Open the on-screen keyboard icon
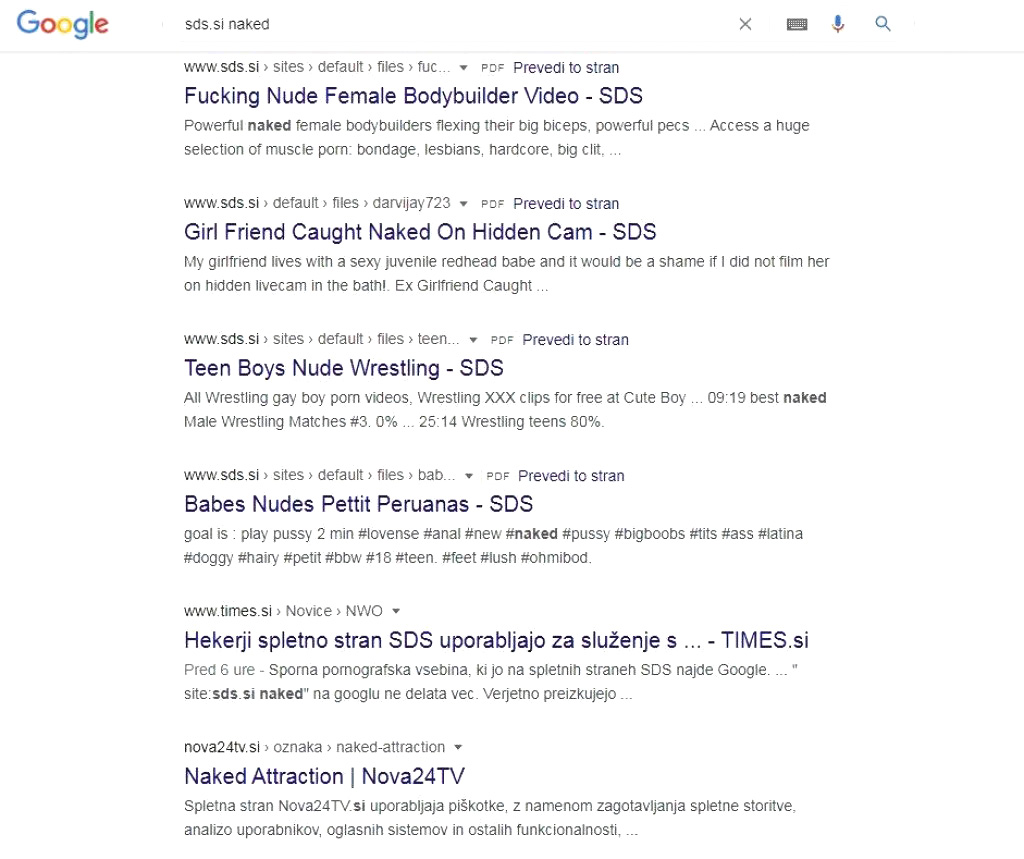 (796, 23)
